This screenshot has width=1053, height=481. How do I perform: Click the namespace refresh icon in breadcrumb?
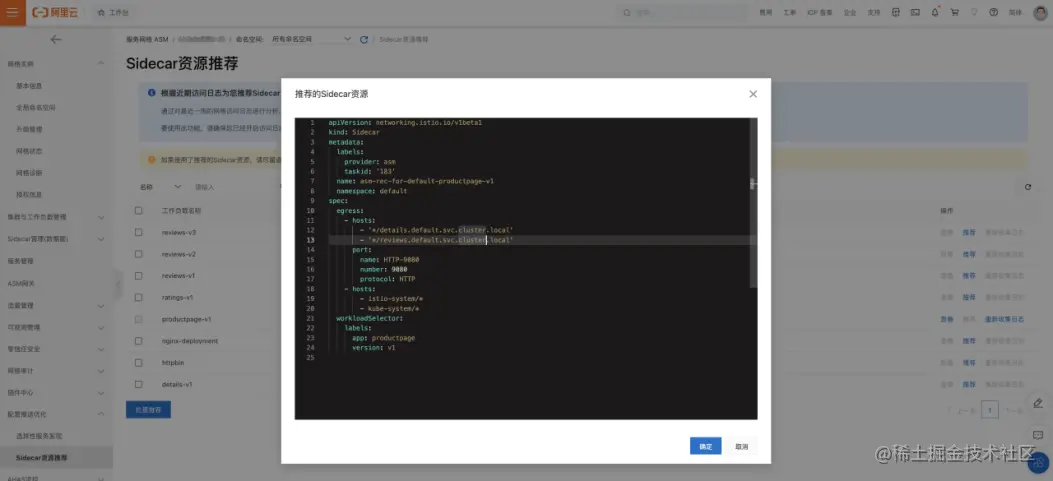pyautogui.click(x=364, y=40)
